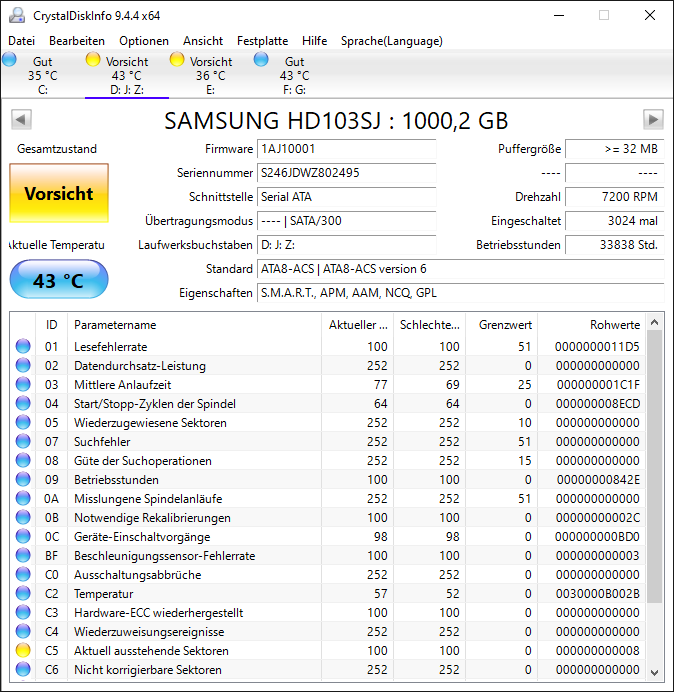
Task: Click the ID column header
Action: 51,325
